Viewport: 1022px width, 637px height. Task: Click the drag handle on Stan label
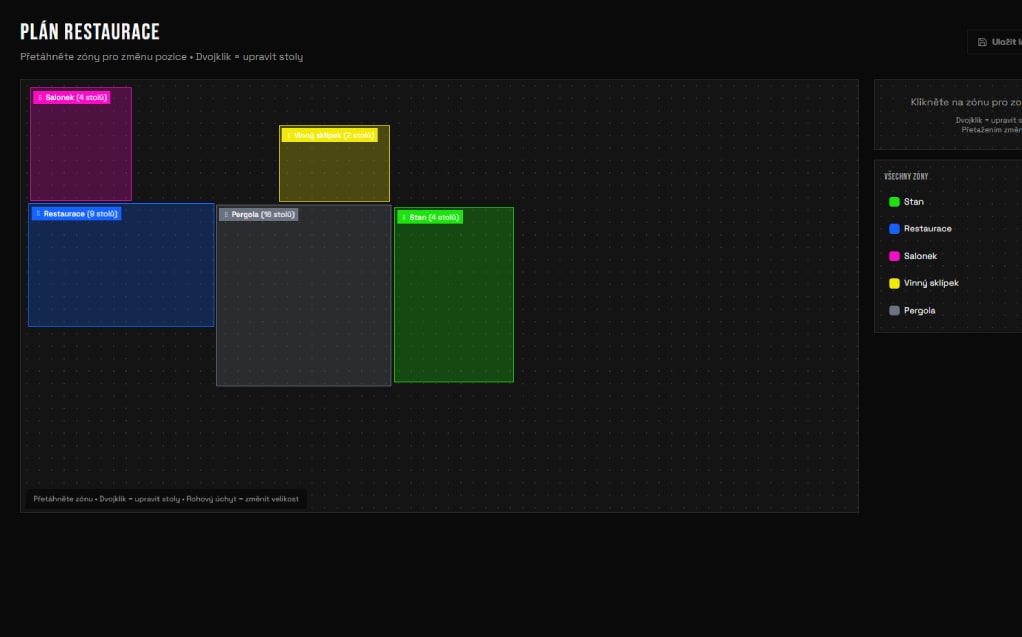tap(404, 217)
